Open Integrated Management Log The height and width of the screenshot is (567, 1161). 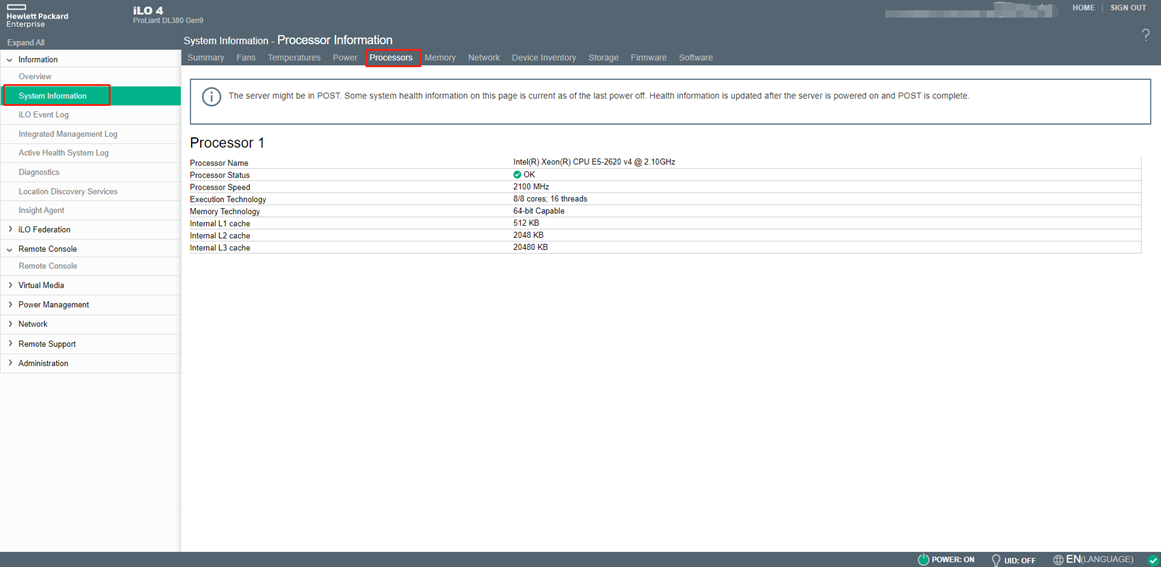67,134
